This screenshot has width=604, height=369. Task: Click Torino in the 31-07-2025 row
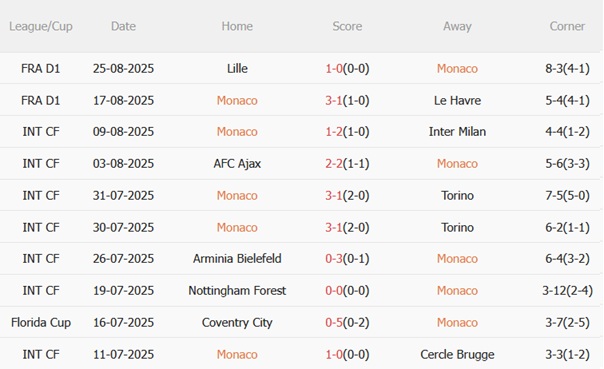[x=457, y=196]
